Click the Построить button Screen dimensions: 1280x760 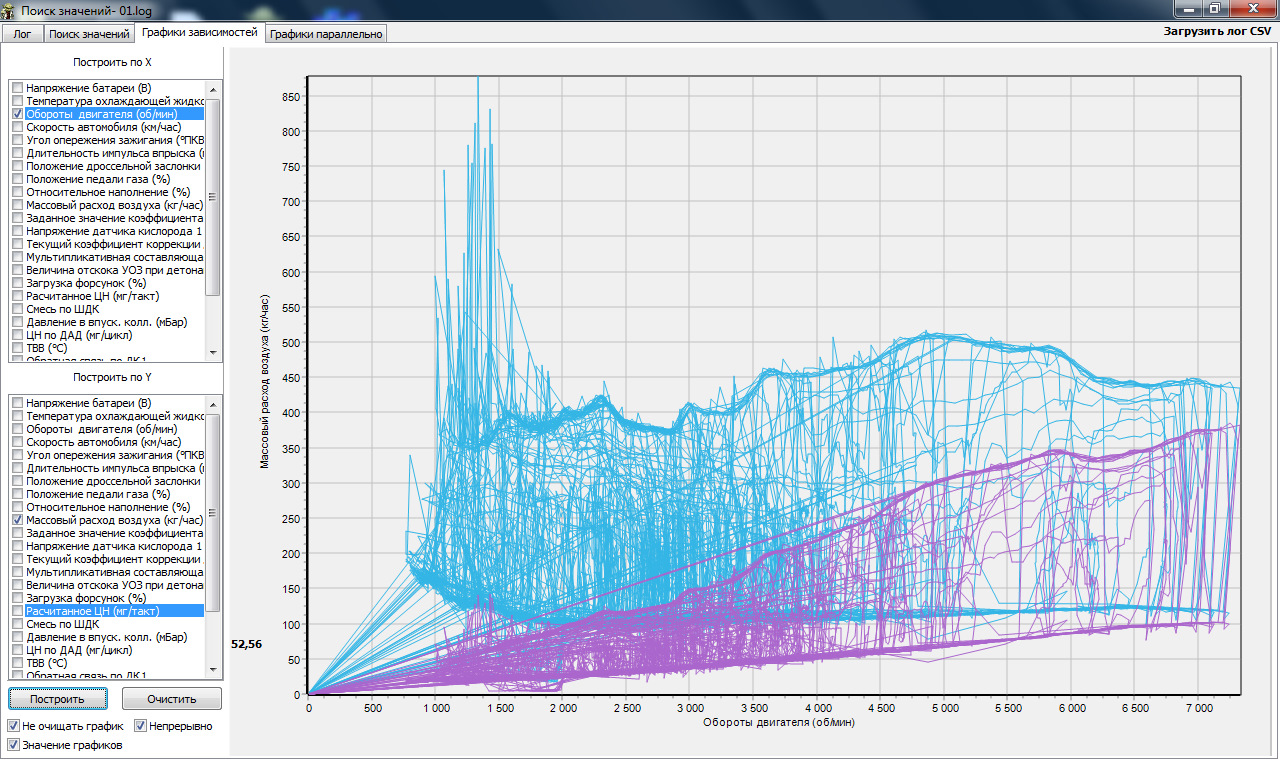point(57,699)
